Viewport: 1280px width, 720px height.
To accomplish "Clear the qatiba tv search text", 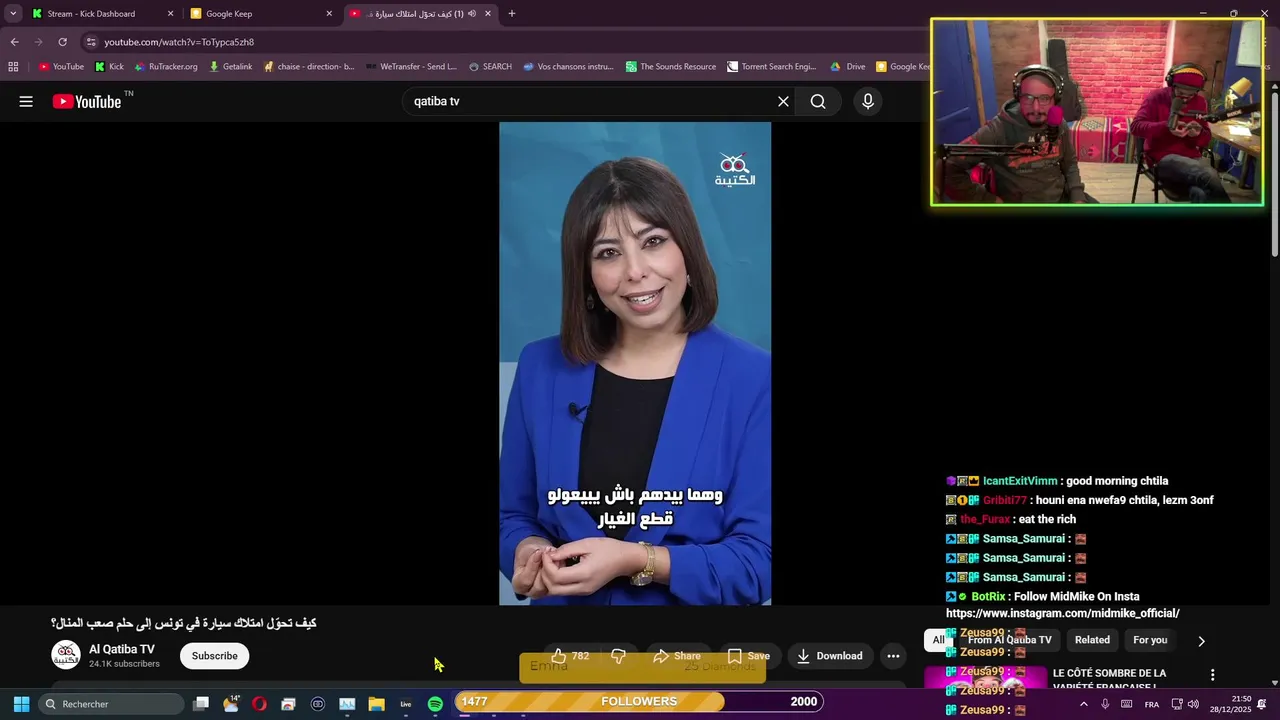I will 783,101.
